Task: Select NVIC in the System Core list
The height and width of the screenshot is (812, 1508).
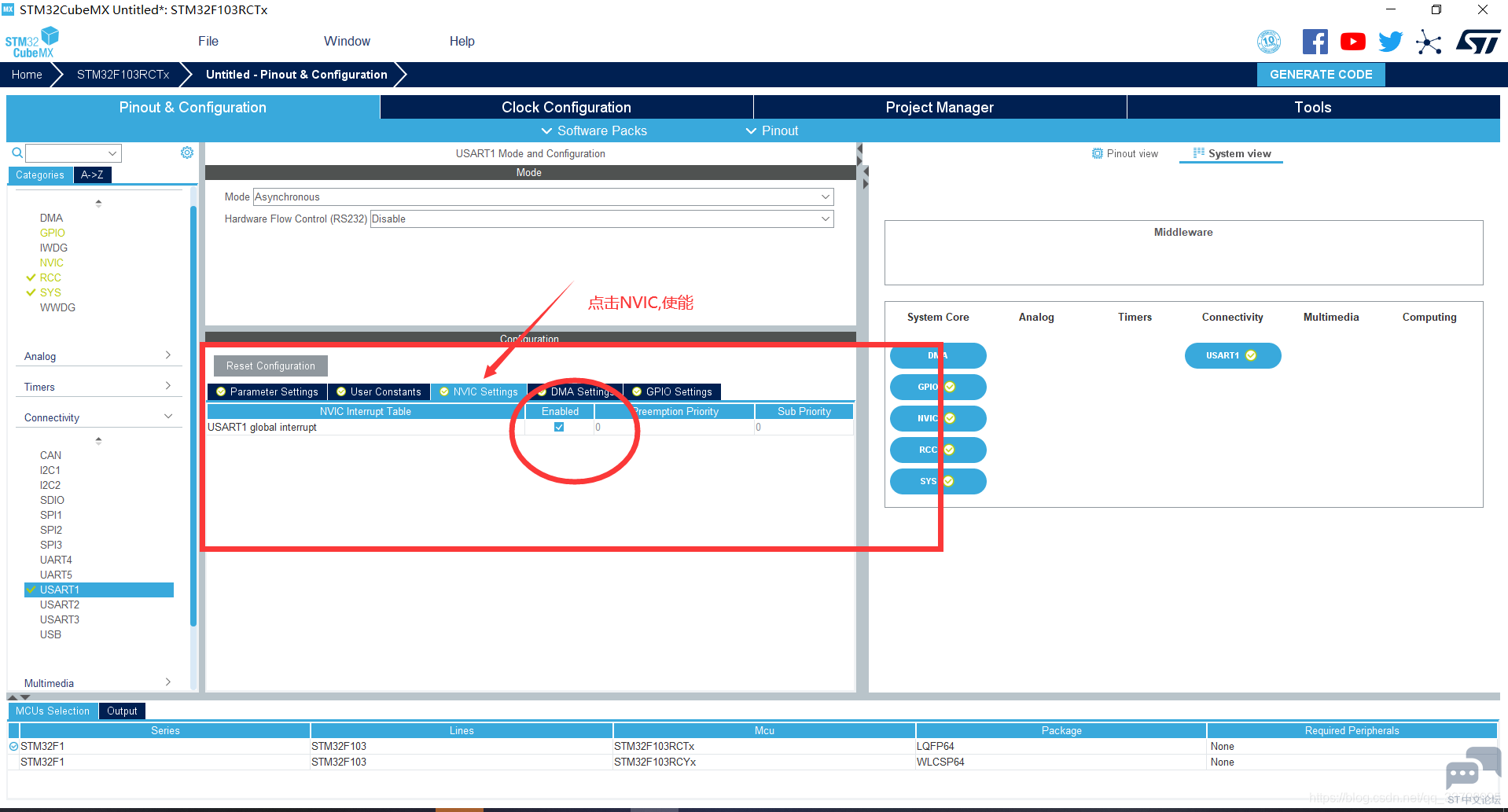Action: tap(52, 263)
